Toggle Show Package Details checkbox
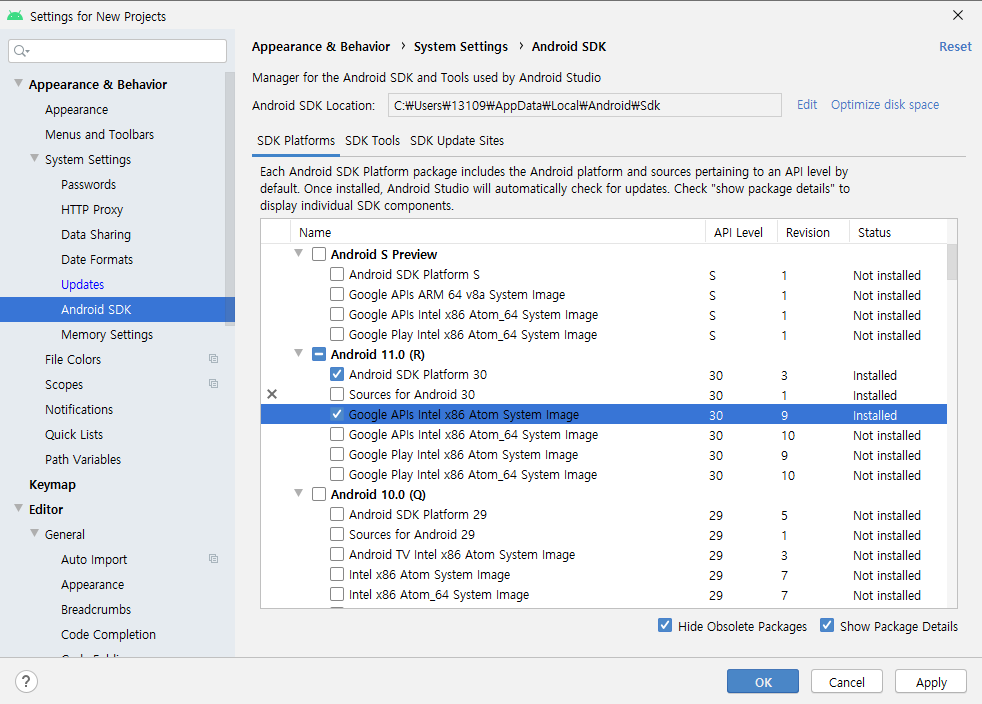Viewport: 982px width, 704px height. (x=827, y=626)
